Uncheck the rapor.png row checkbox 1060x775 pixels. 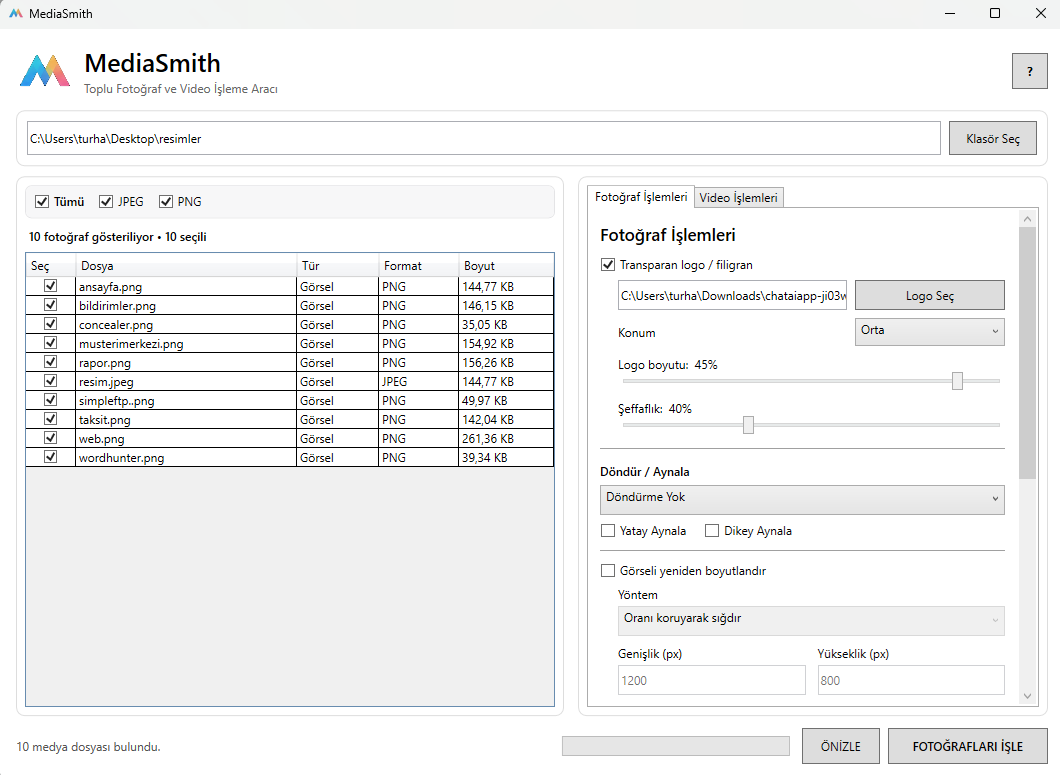coord(50,362)
